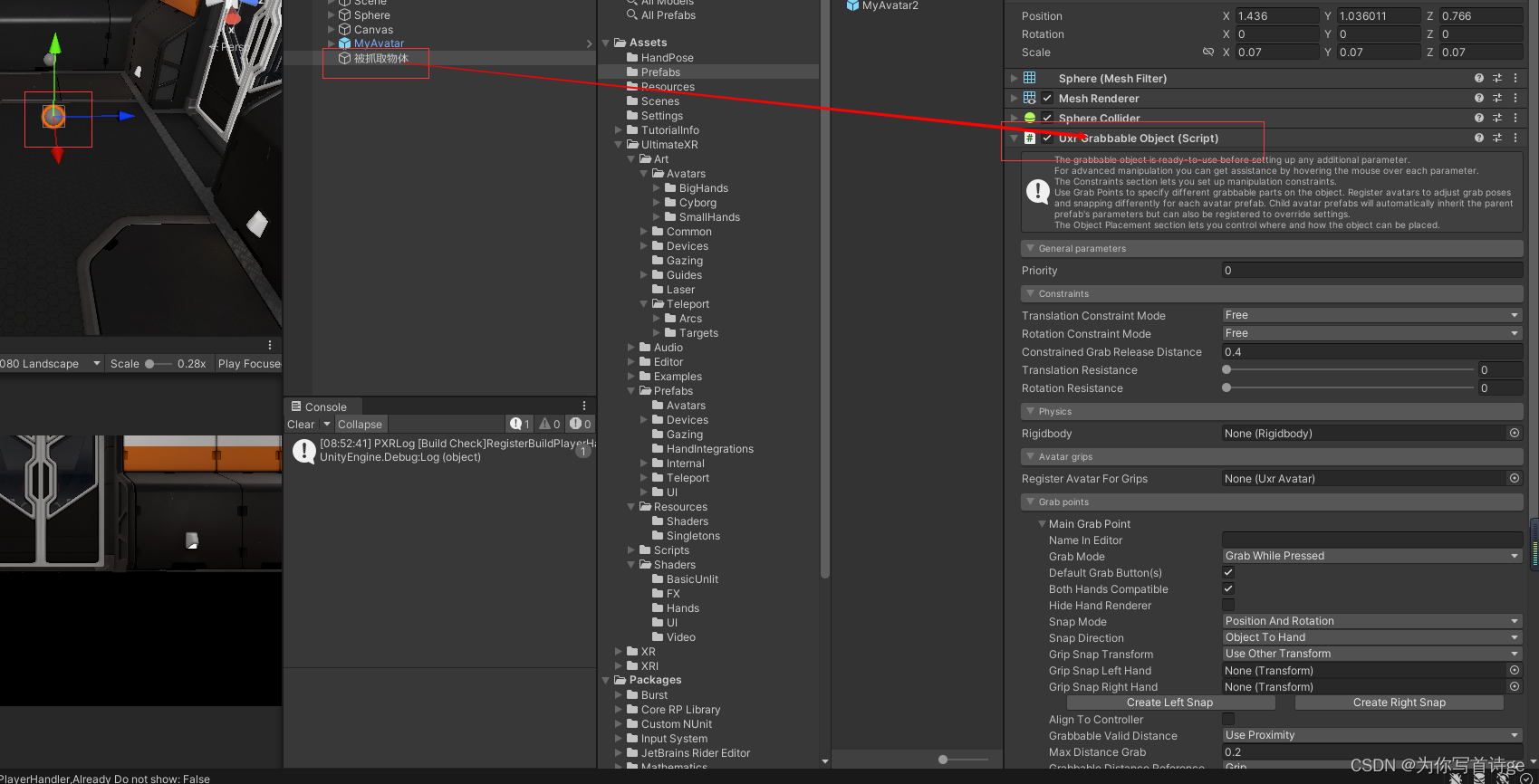This screenshot has height=784, width=1539.
Task: Click the Play Focused button in Game view
Action: point(249,364)
